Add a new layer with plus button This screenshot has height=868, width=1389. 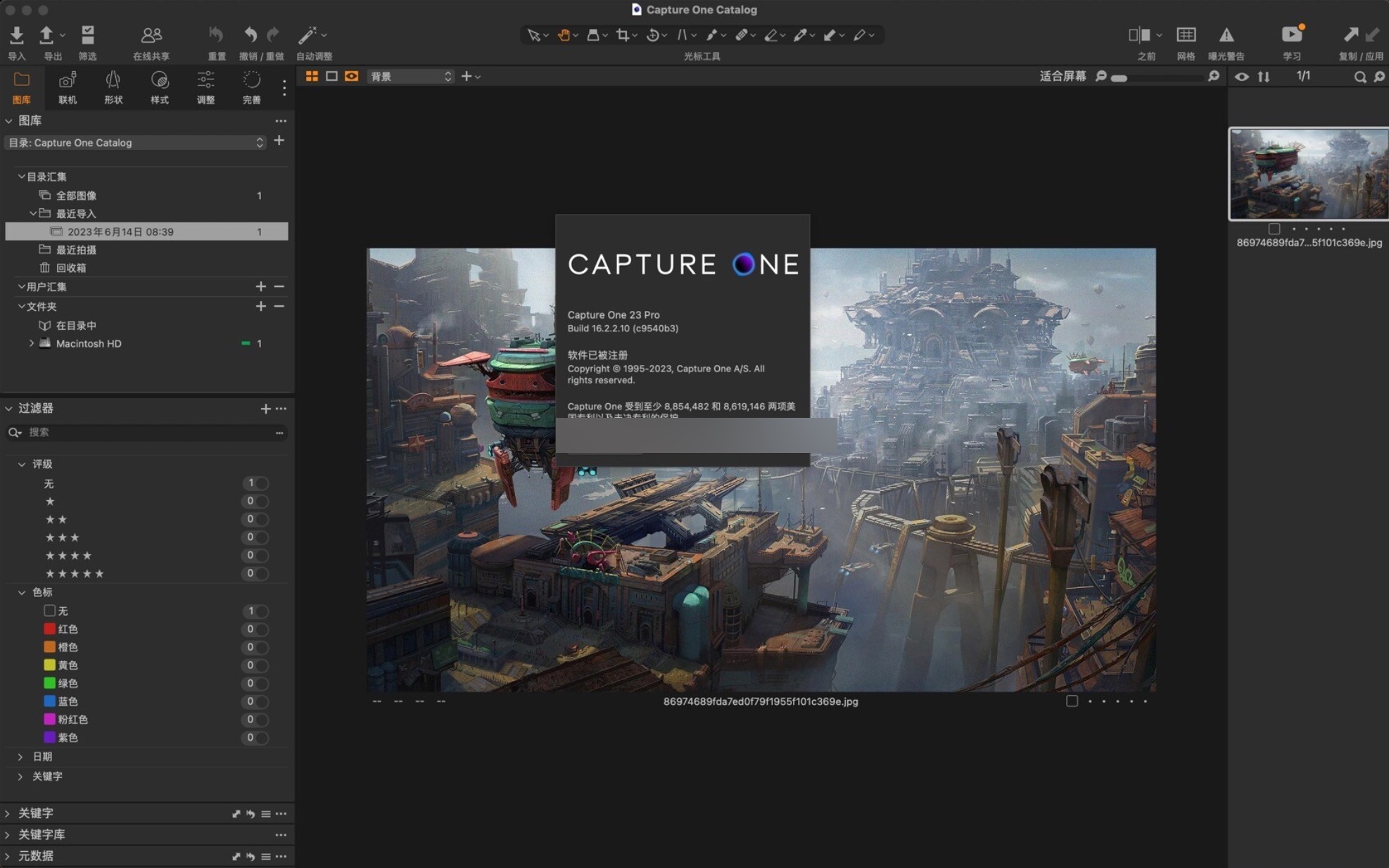[466, 76]
